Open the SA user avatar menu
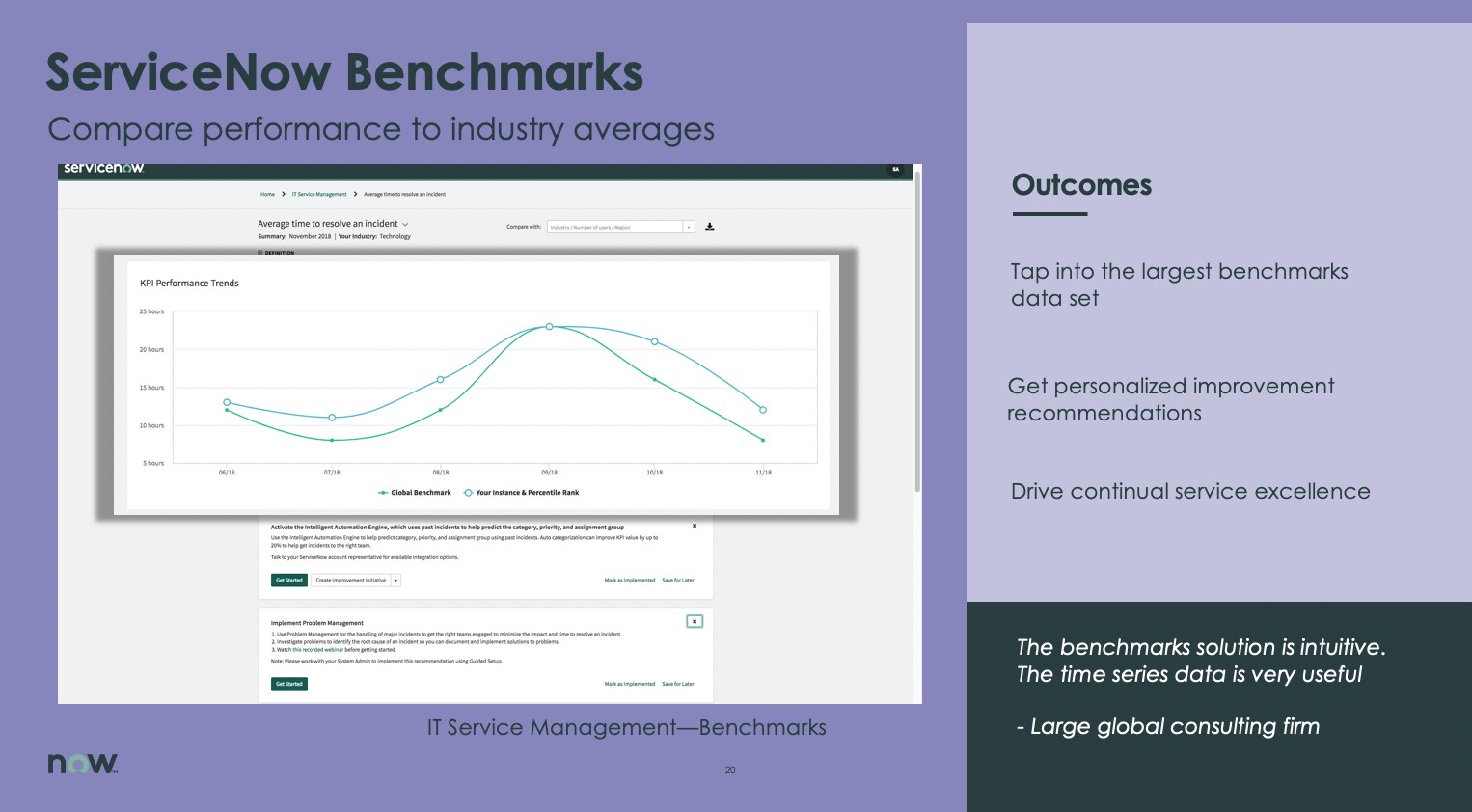Screen dimensions: 1472x812 (x=895, y=170)
